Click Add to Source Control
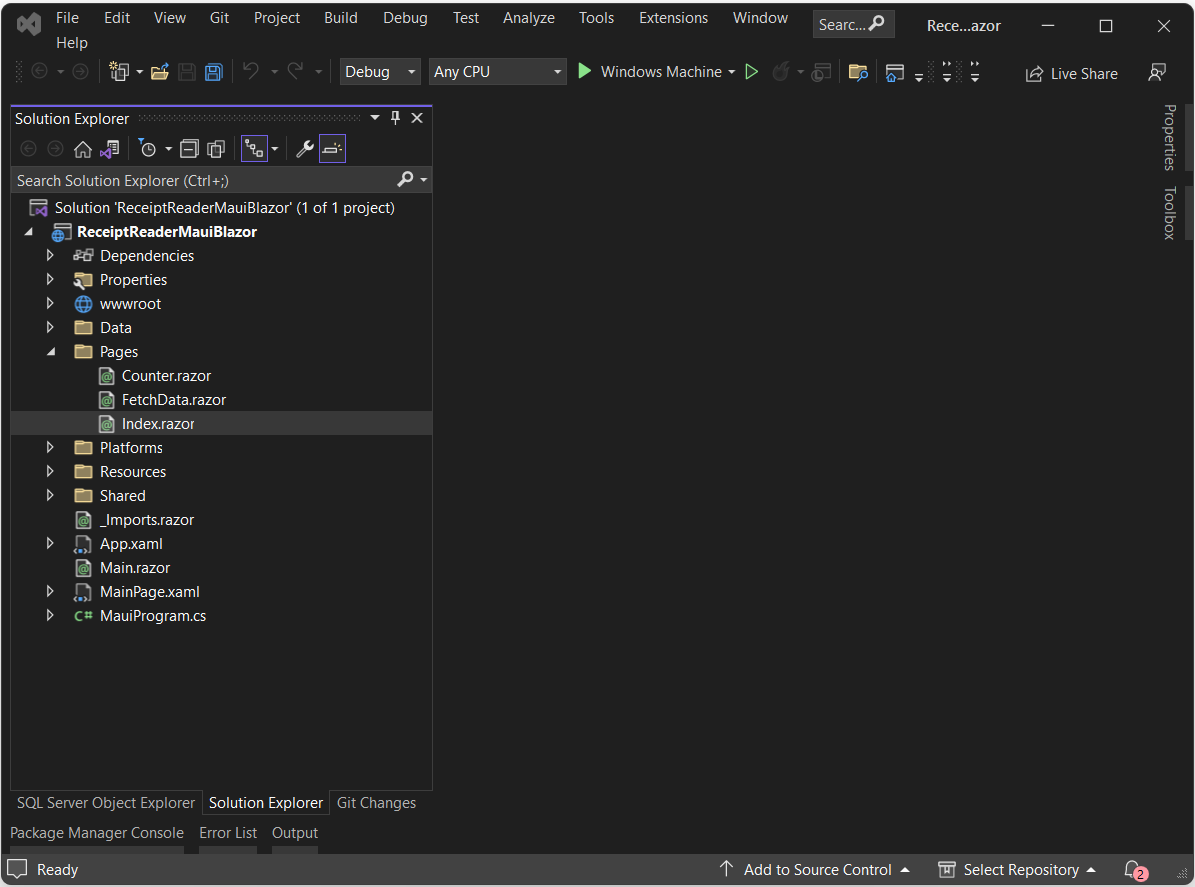 (x=814, y=869)
